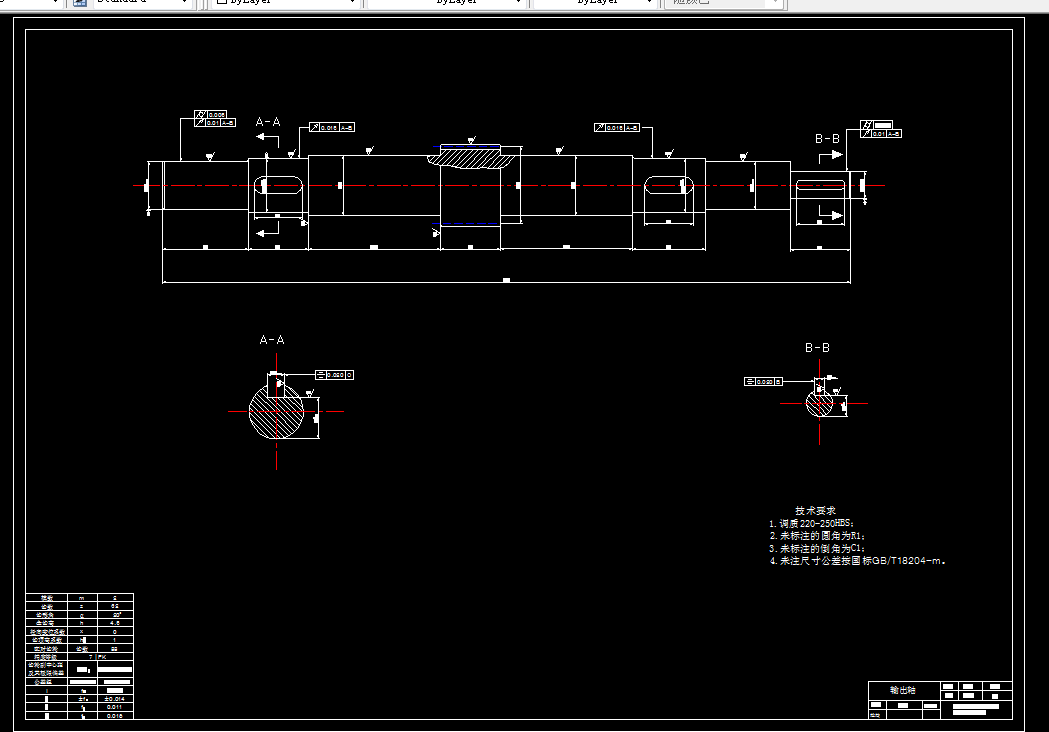Click the 输出轴 title block text

[x=902, y=690]
